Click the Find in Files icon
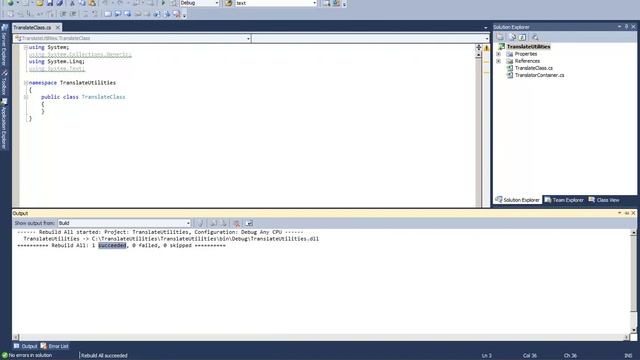640x360 pixels. [x=229, y=3]
